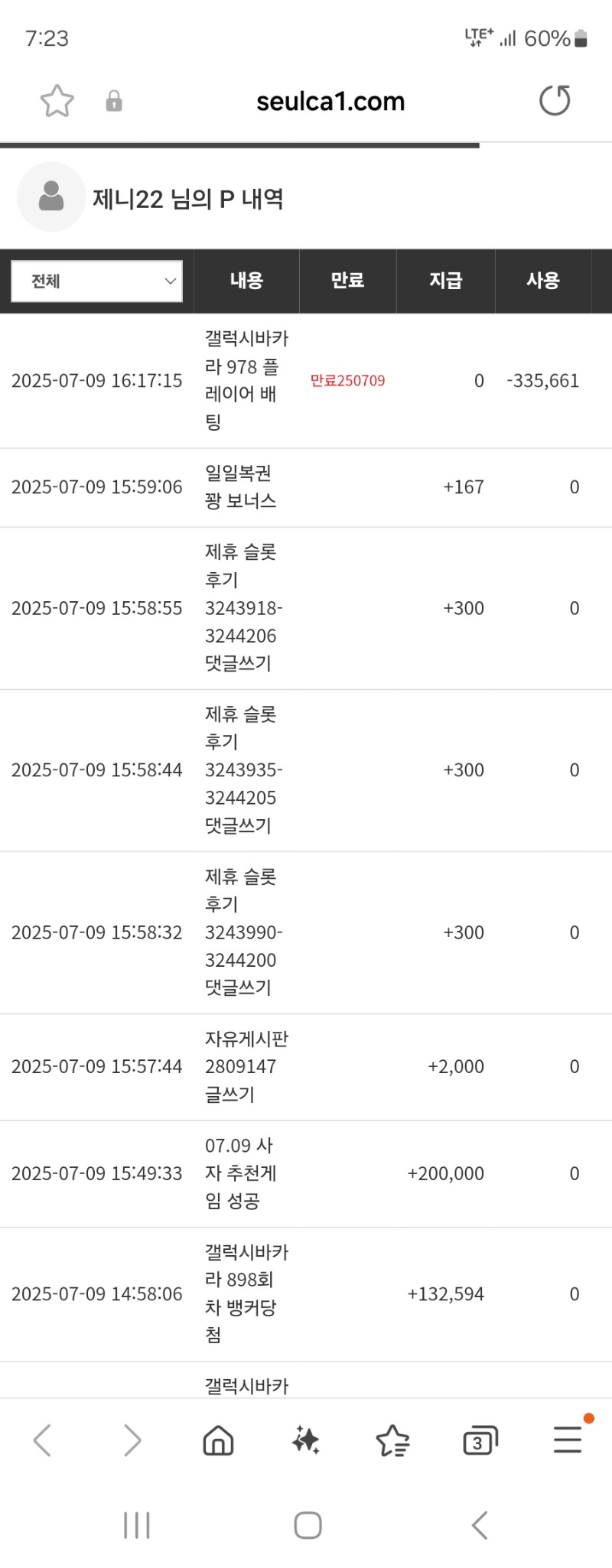Open the bookmarks list star icon

[x=393, y=1440]
